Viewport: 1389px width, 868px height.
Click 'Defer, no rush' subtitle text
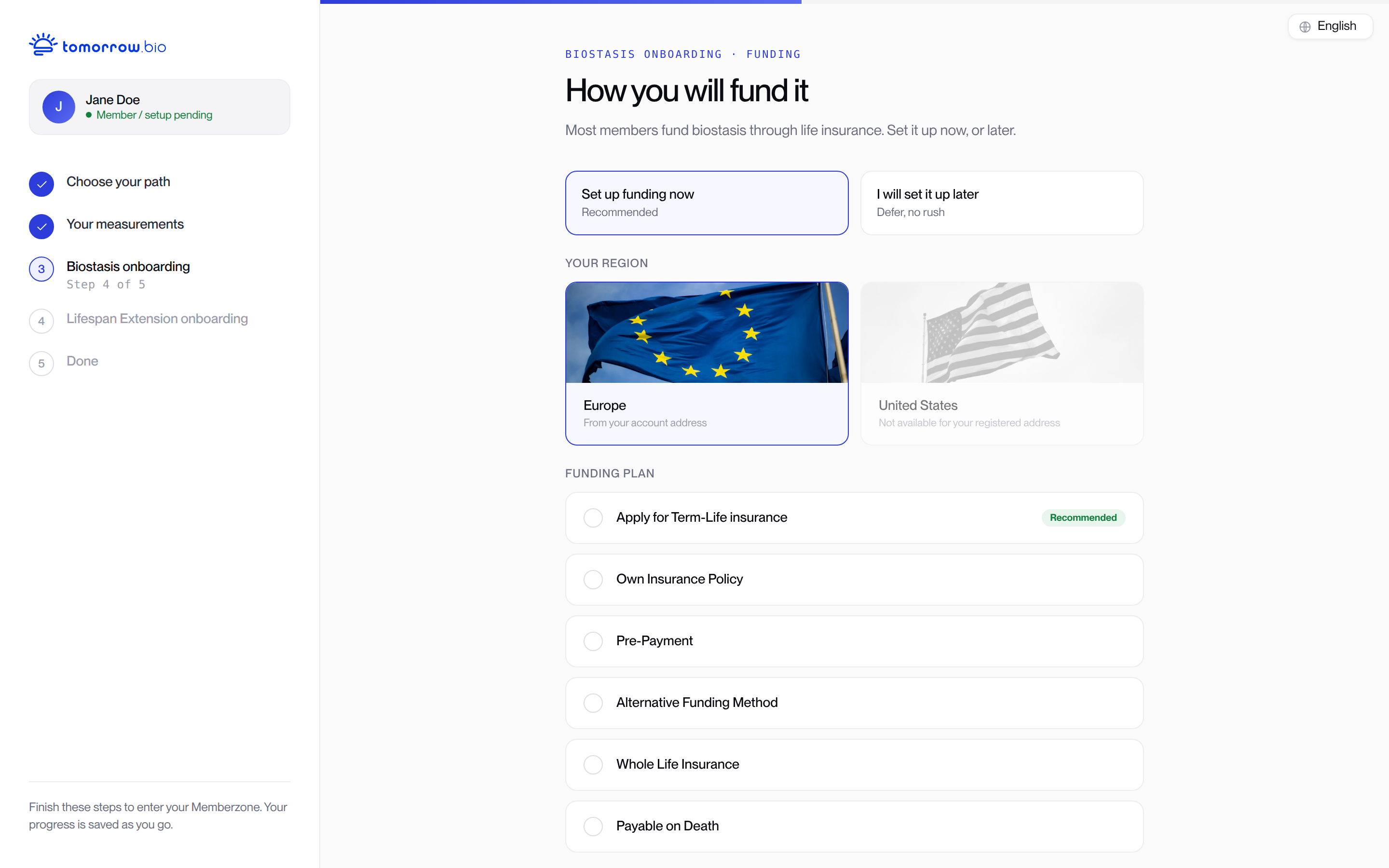click(910, 212)
